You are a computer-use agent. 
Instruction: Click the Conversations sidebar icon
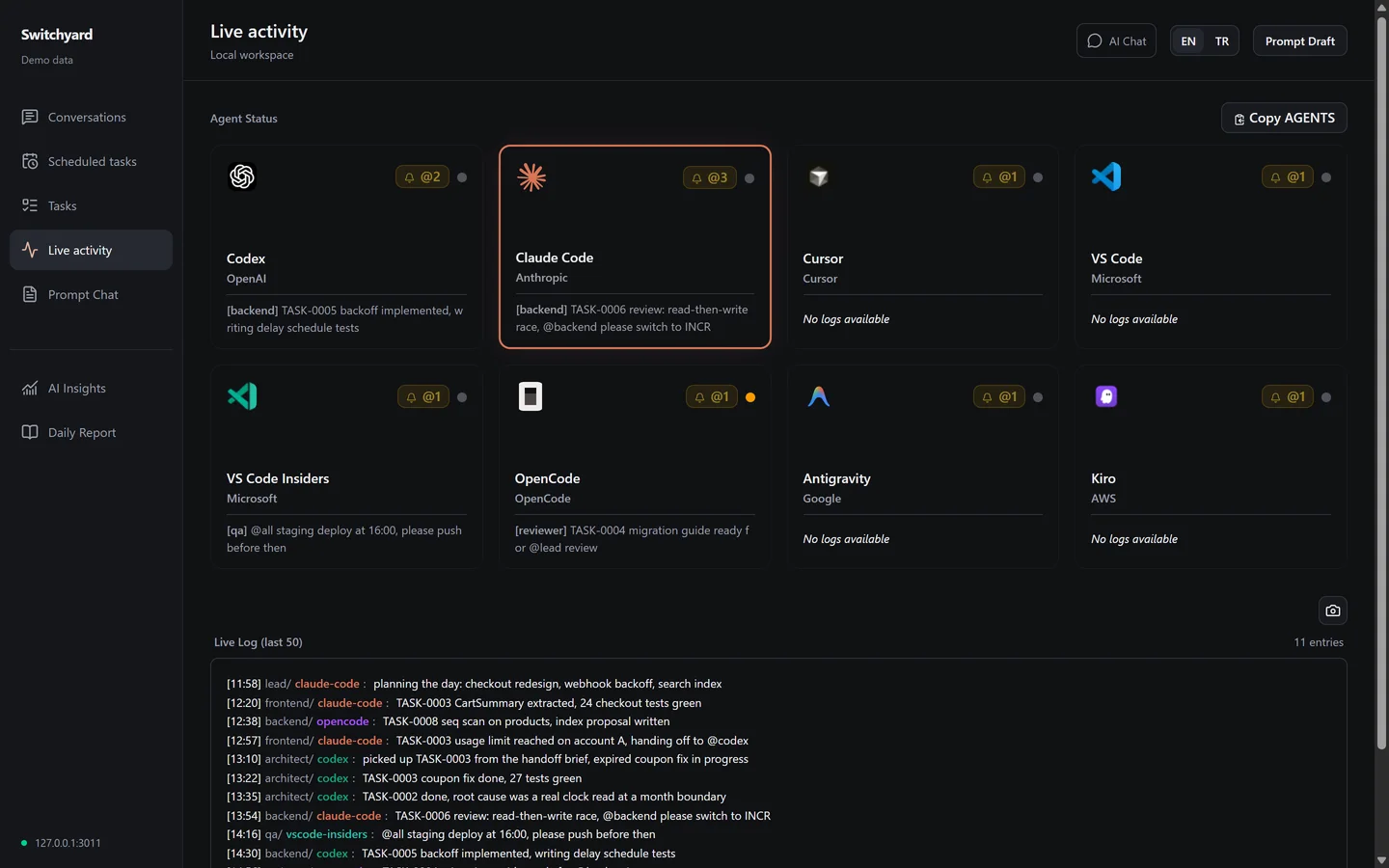pos(30,117)
